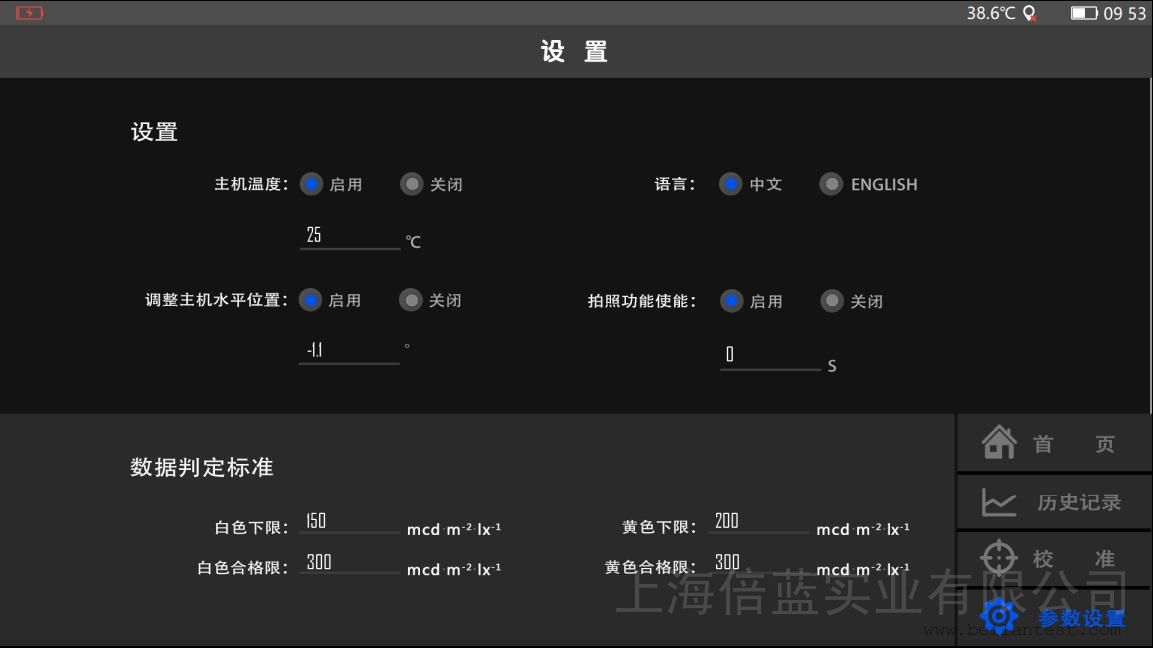Image resolution: width=1153 pixels, height=648 pixels.
Task: Open the history records chart icon
Action: coord(999,502)
